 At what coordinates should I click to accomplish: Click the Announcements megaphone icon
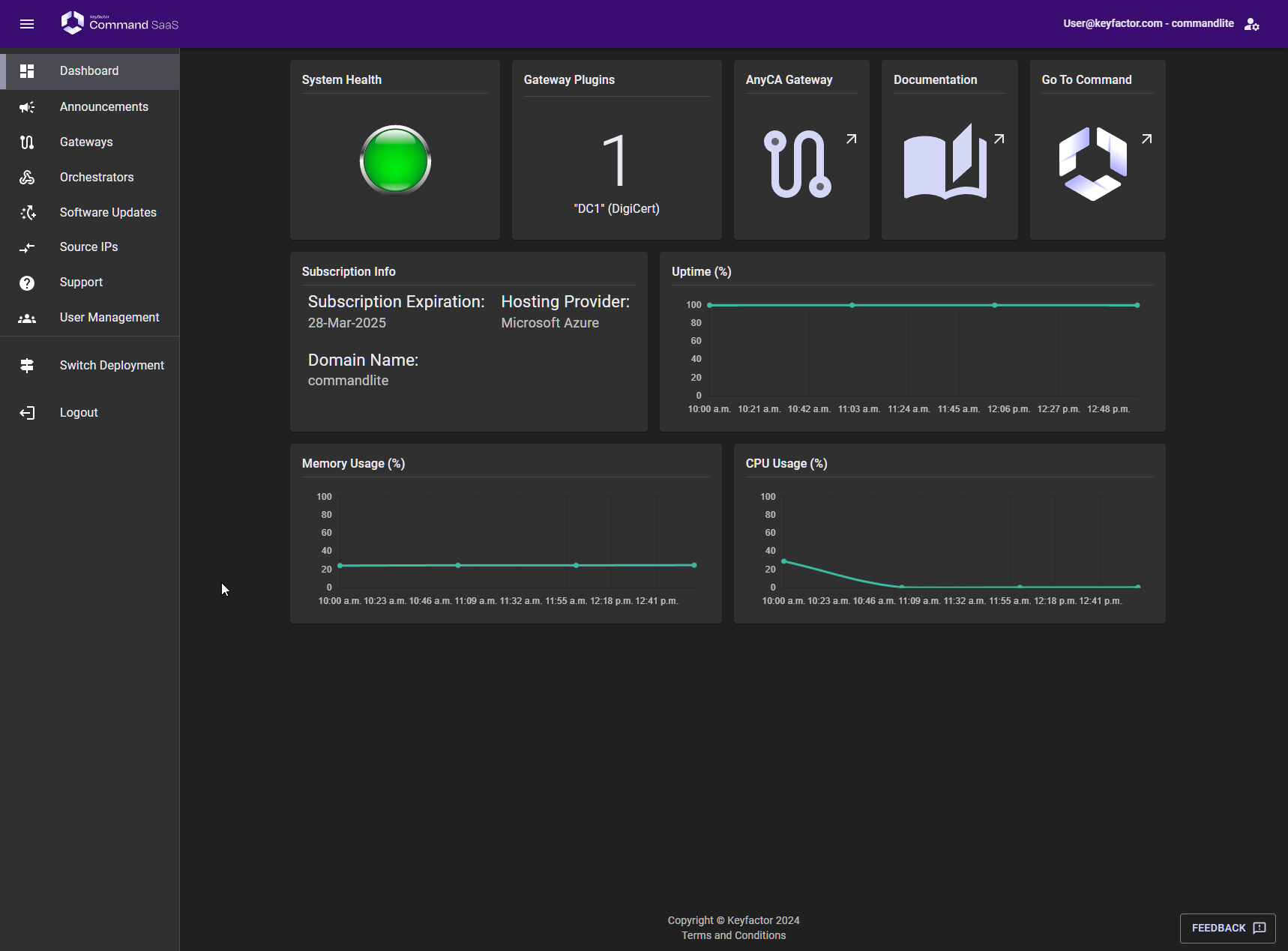tap(27, 107)
